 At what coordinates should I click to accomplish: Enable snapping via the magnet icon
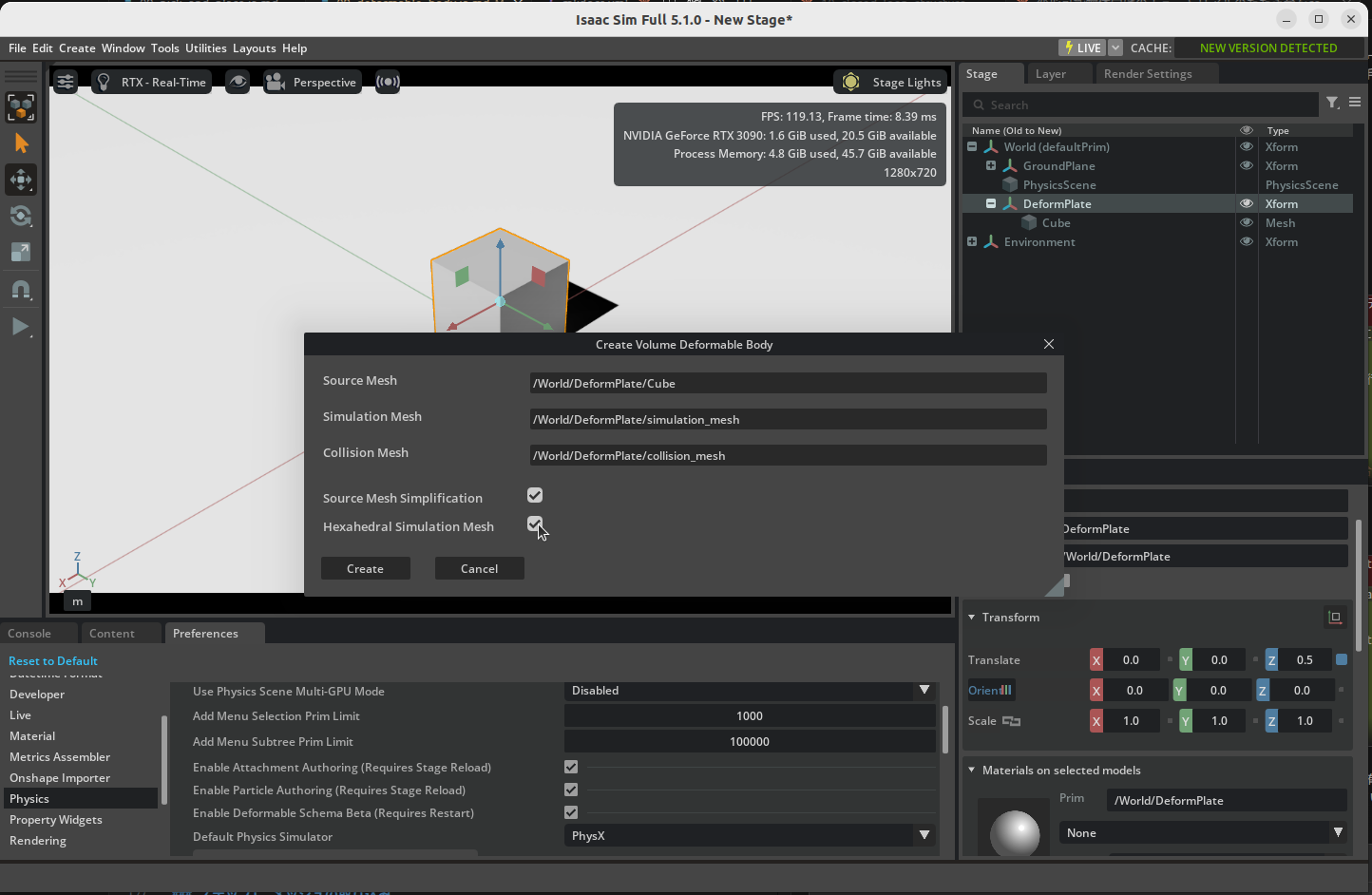tap(20, 290)
